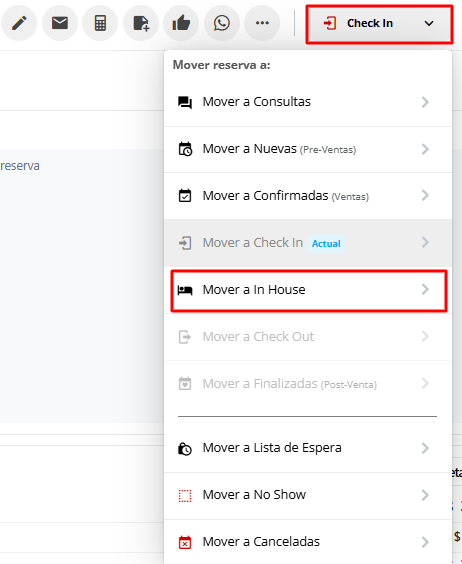
Task: Click the pencil edit icon
Action: [19, 23]
